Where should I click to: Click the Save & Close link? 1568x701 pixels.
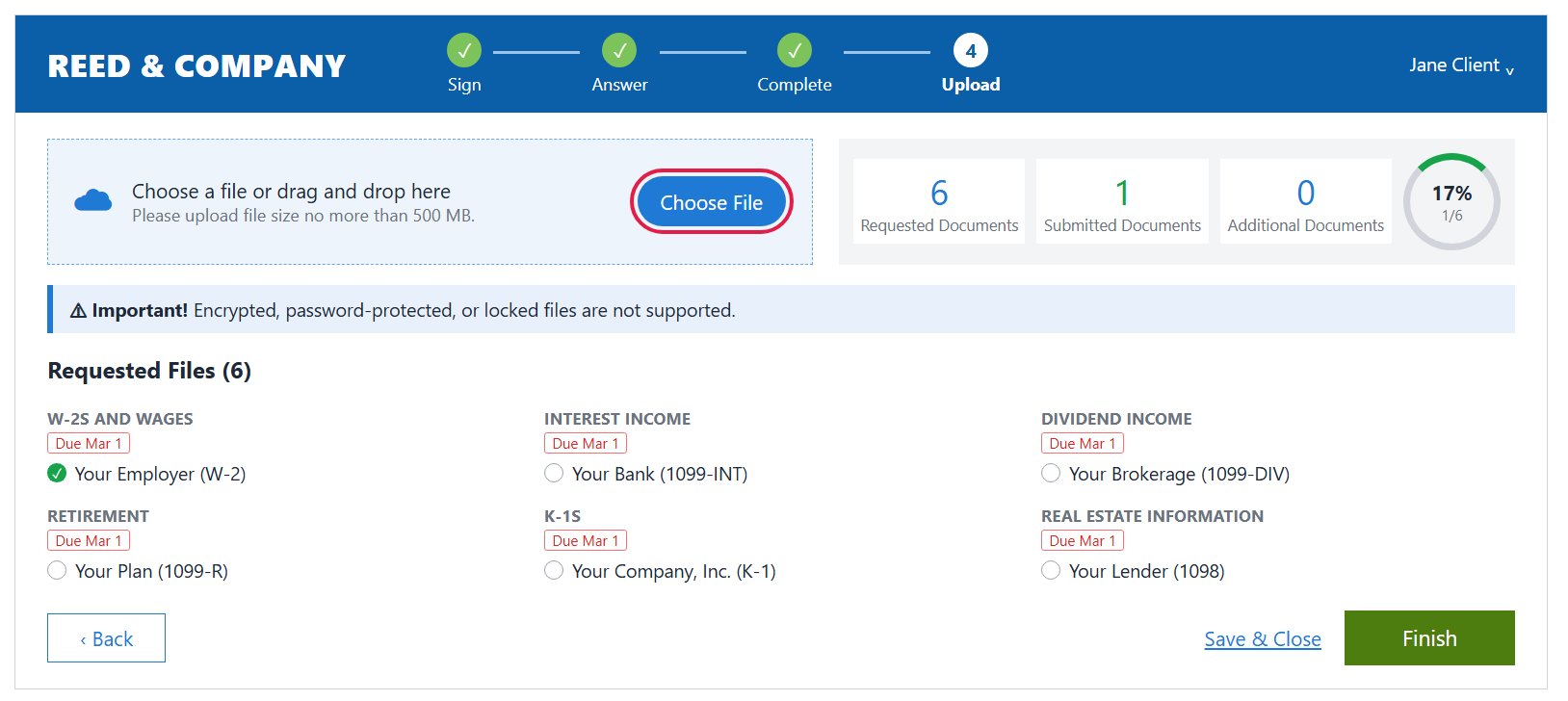[x=1263, y=639]
